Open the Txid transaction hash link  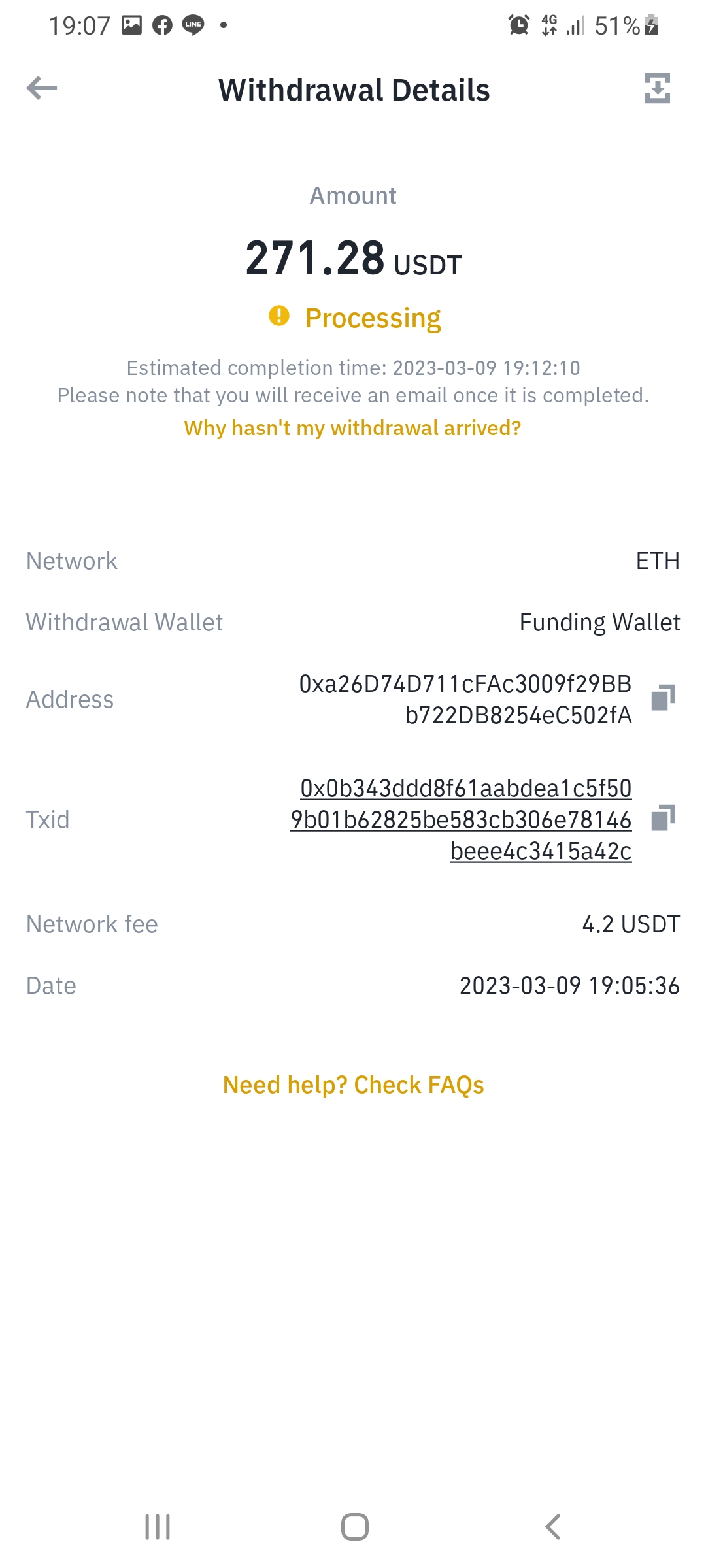462,820
